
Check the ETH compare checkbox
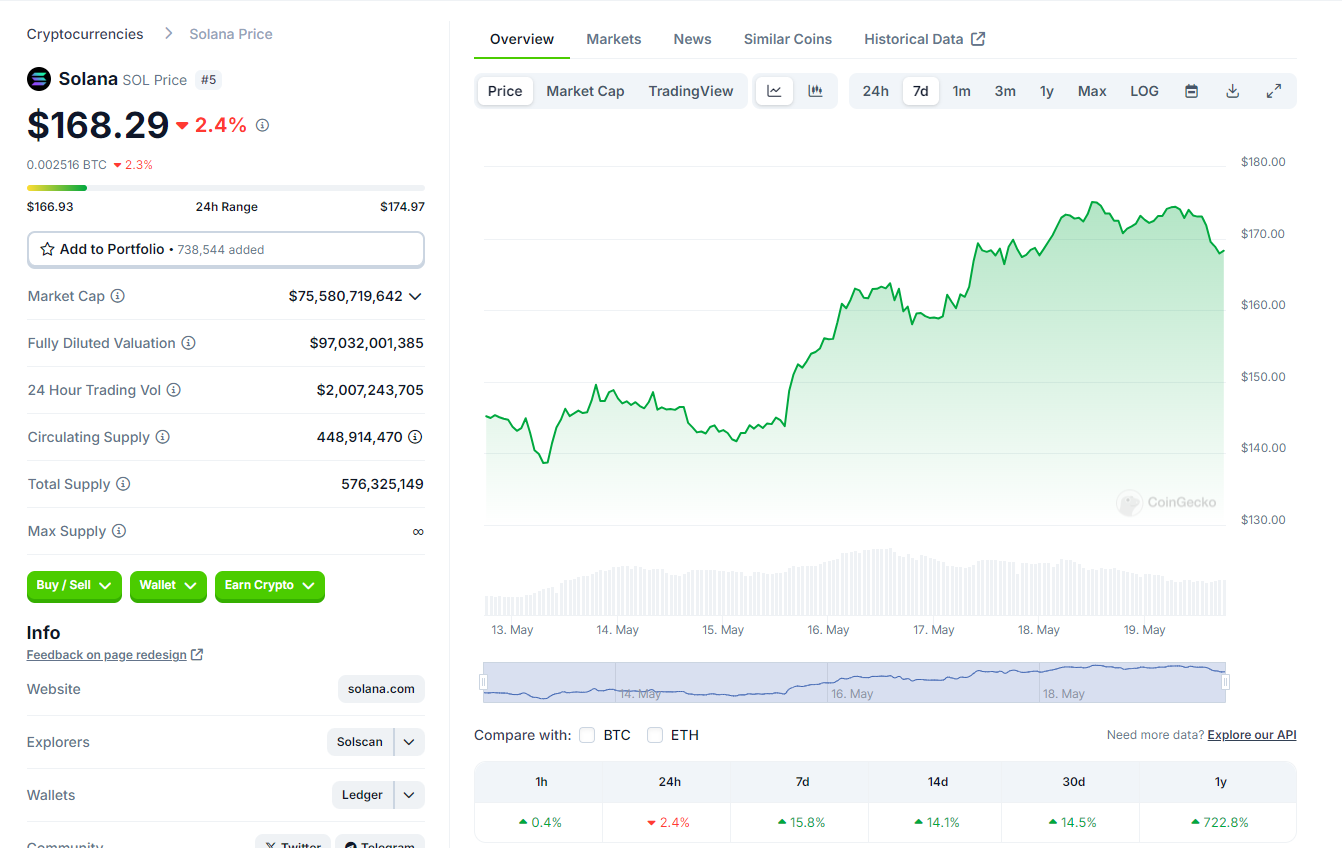point(655,735)
